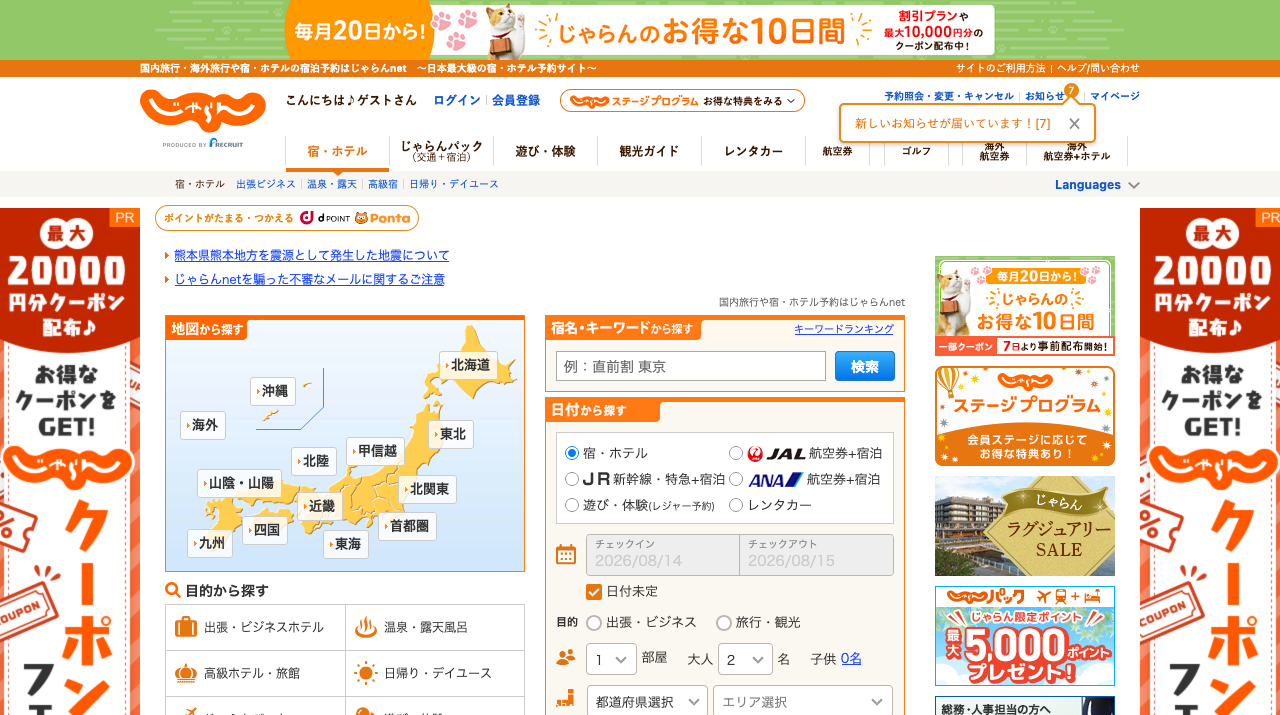Select レンタカー radio option

(736, 505)
